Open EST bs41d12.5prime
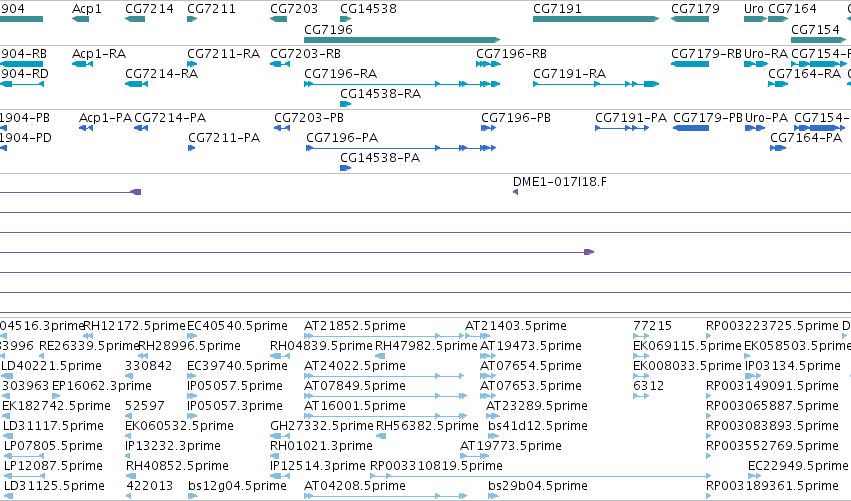 pos(537,426)
